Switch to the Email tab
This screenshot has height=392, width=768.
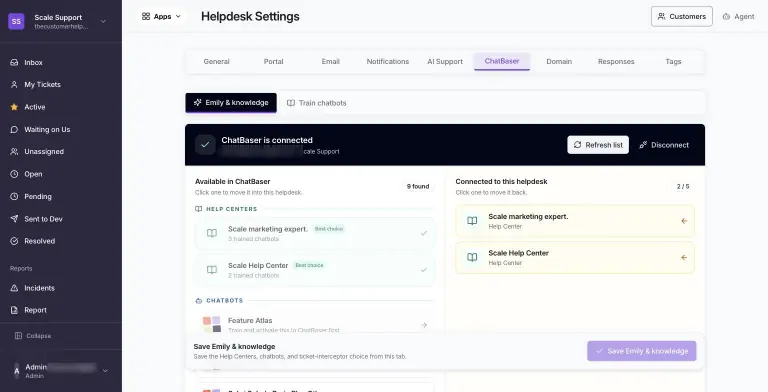click(331, 61)
